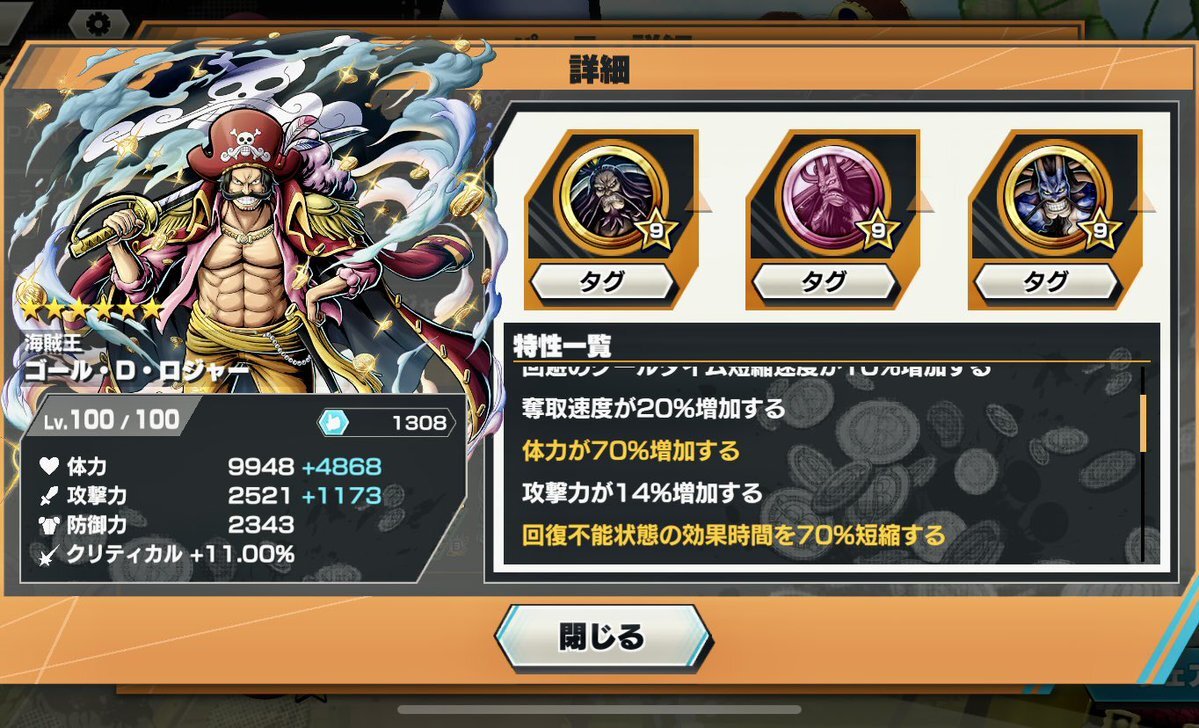Tap the sword icon beside 攻撃力
1199x728 pixels.
tap(50, 496)
